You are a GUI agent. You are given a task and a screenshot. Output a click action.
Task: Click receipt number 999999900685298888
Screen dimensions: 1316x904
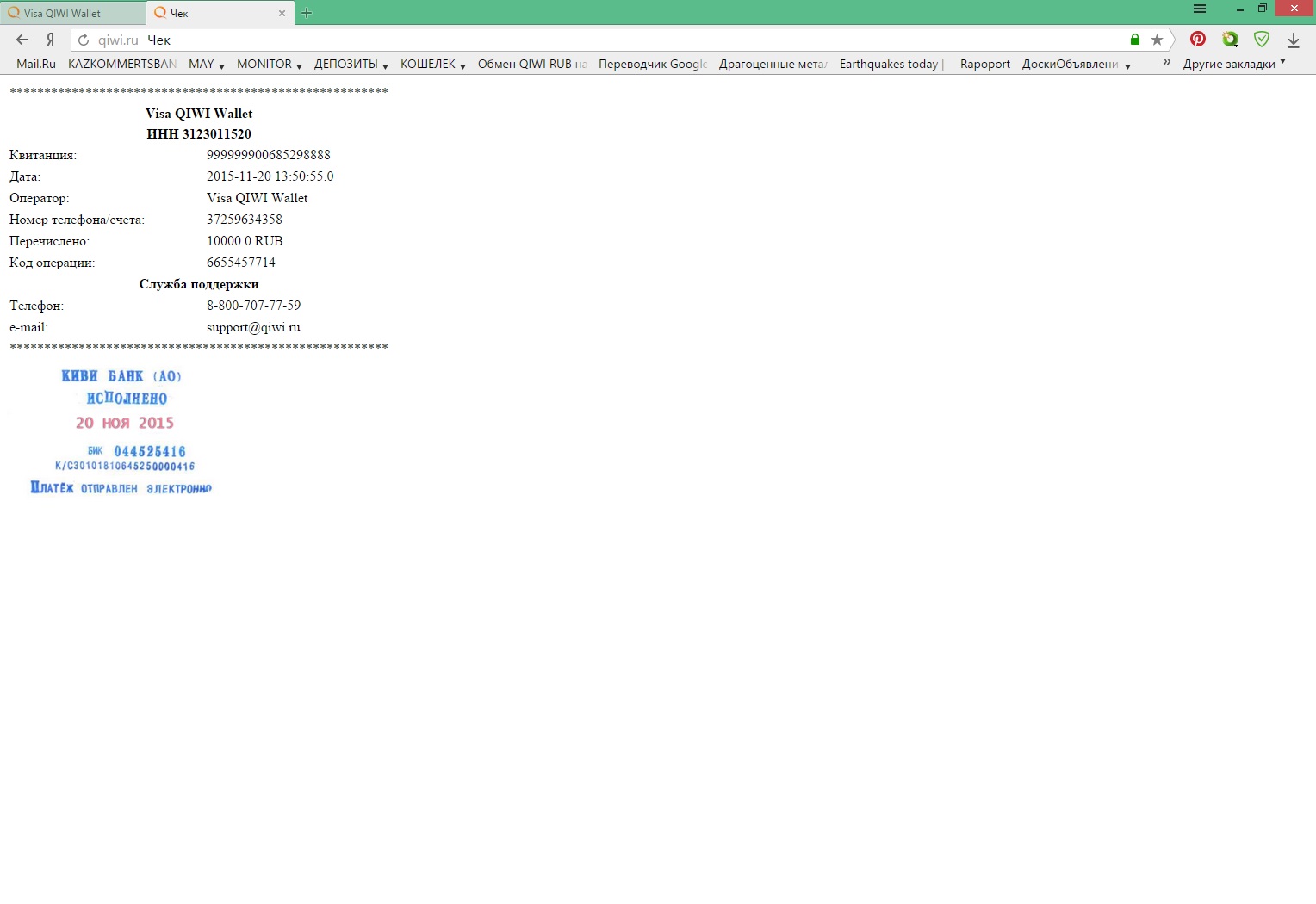(x=269, y=155)
